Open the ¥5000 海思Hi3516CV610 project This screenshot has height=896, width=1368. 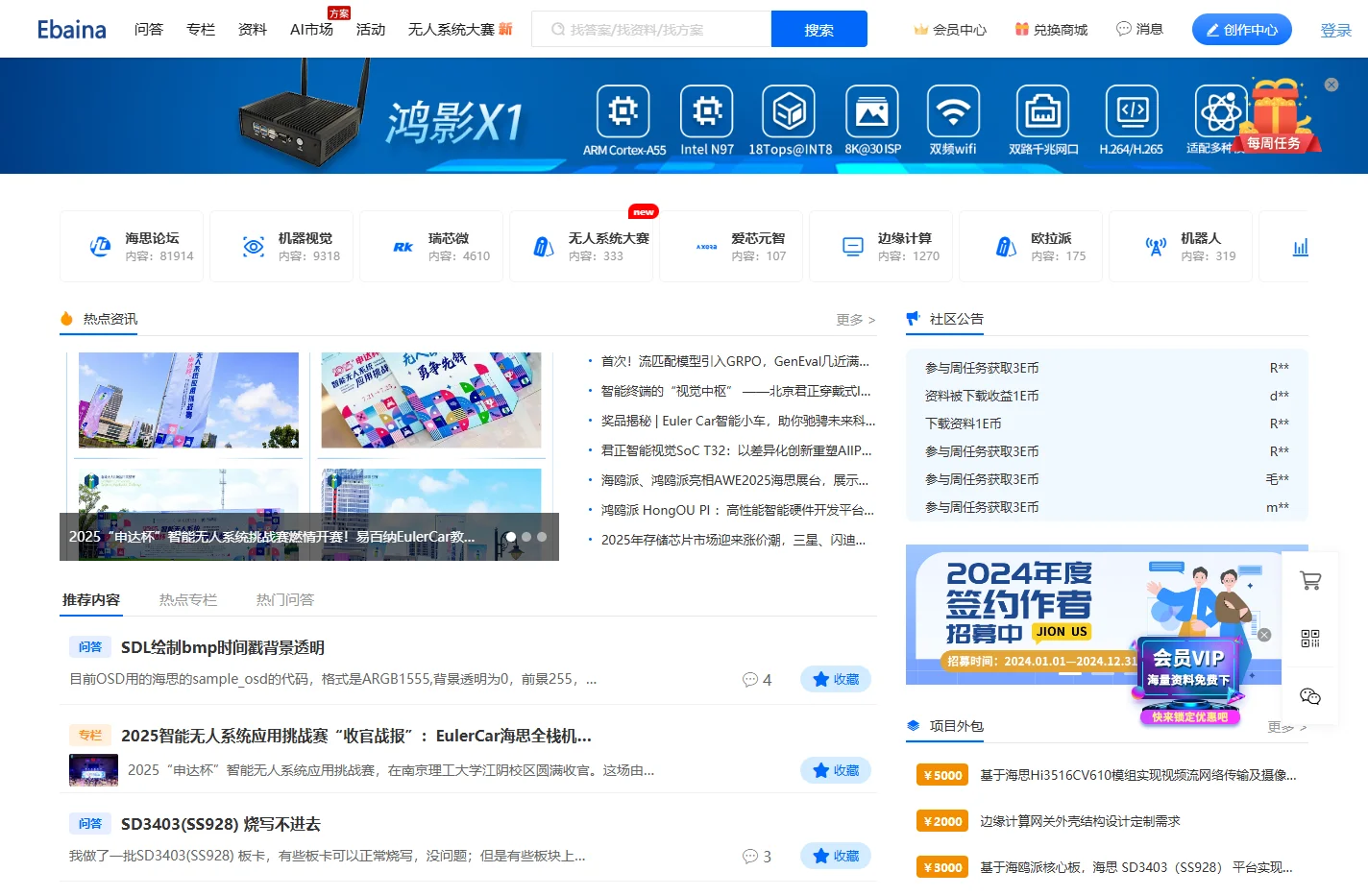point(1138,775)
